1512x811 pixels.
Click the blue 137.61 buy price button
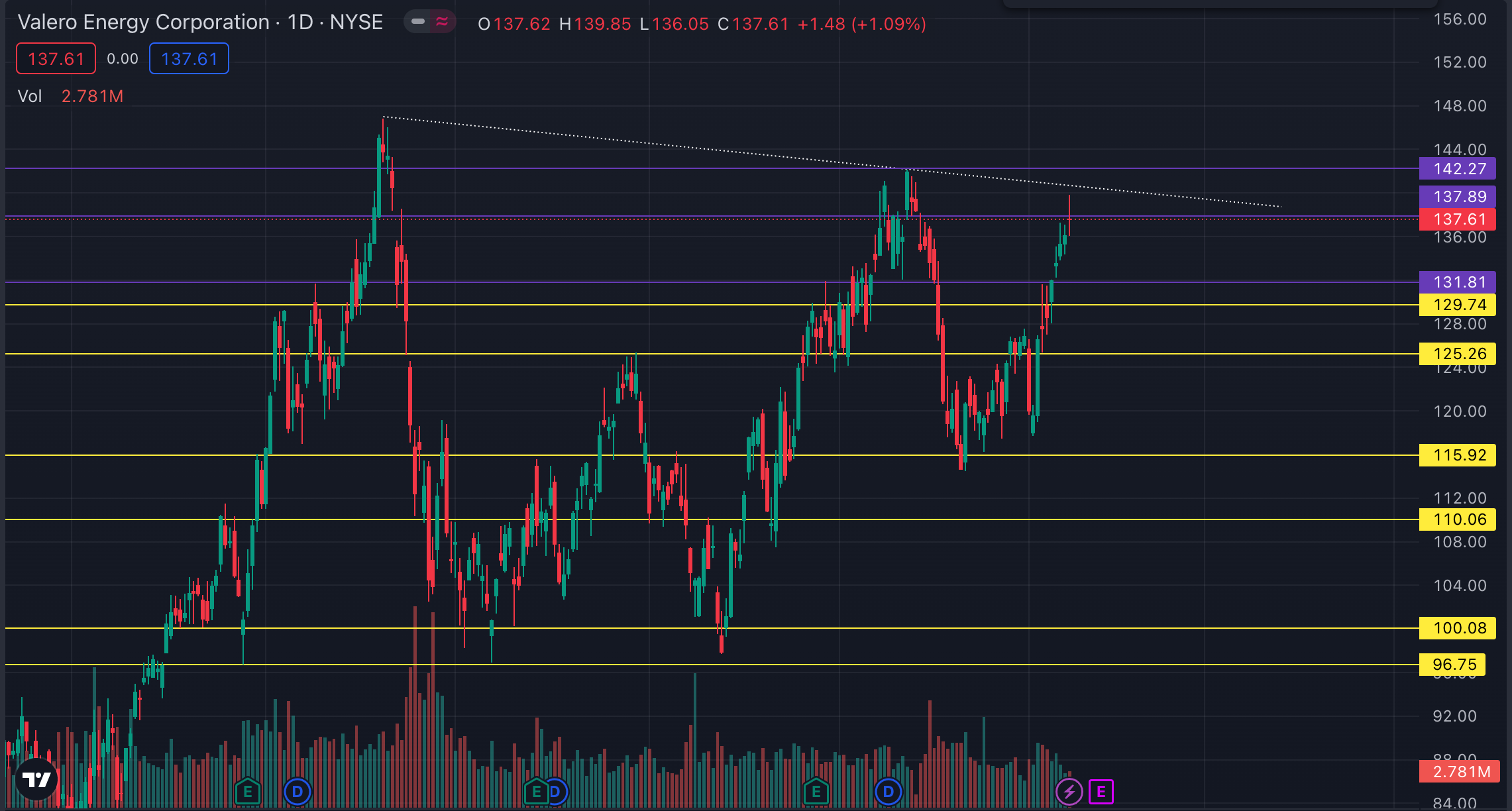point(189,58)
